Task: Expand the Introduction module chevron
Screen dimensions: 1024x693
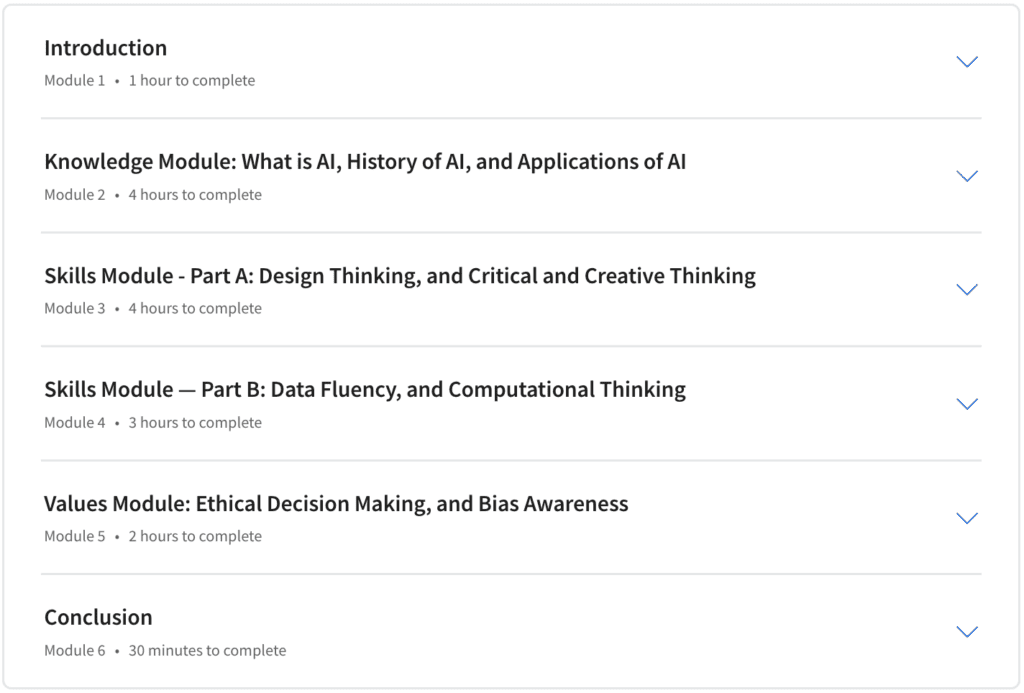Action: [x=966, y=62]
